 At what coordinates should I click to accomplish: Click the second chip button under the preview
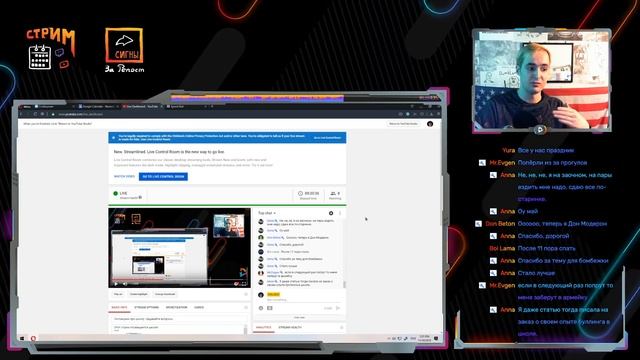[139, 294]
